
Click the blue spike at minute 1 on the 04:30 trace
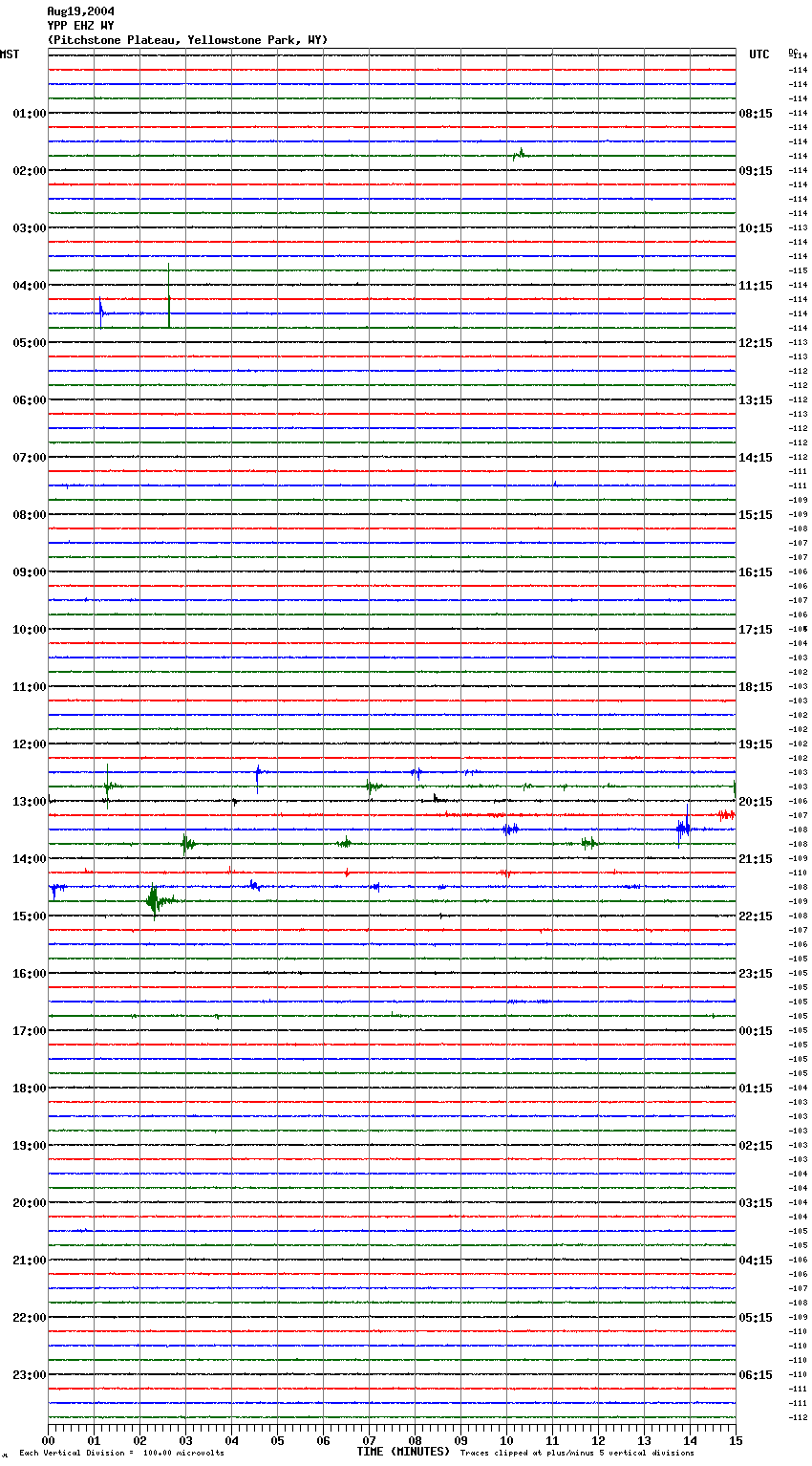coord(101,312)
